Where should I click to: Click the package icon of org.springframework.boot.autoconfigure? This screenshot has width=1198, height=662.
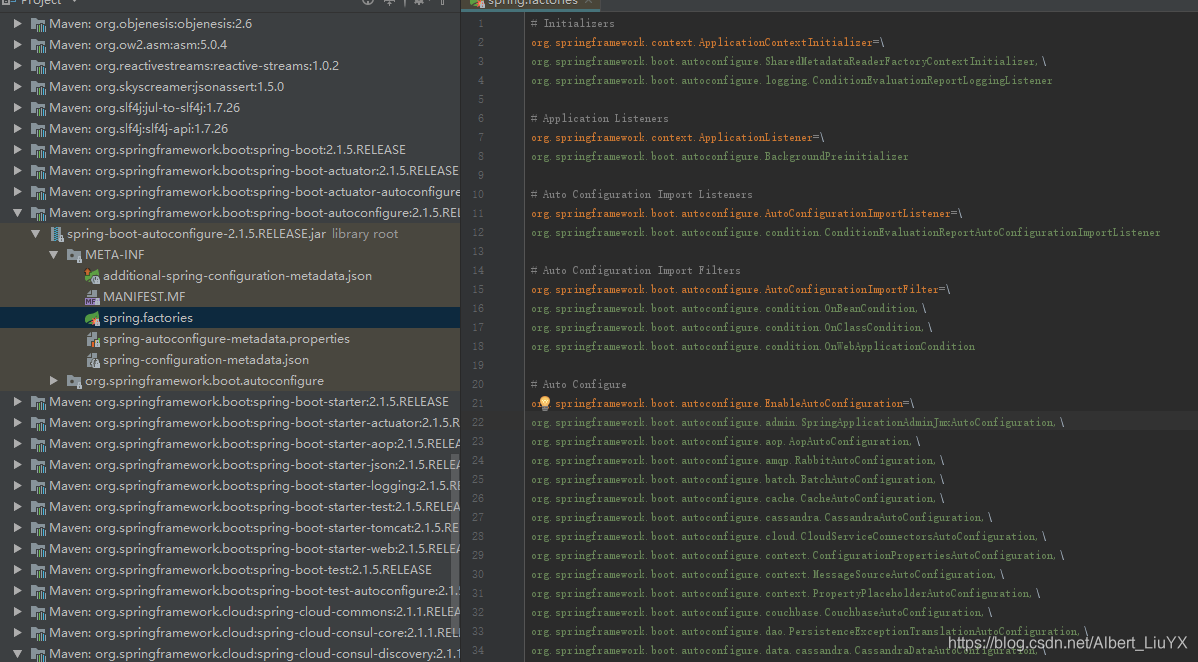(x=74, y=381)
